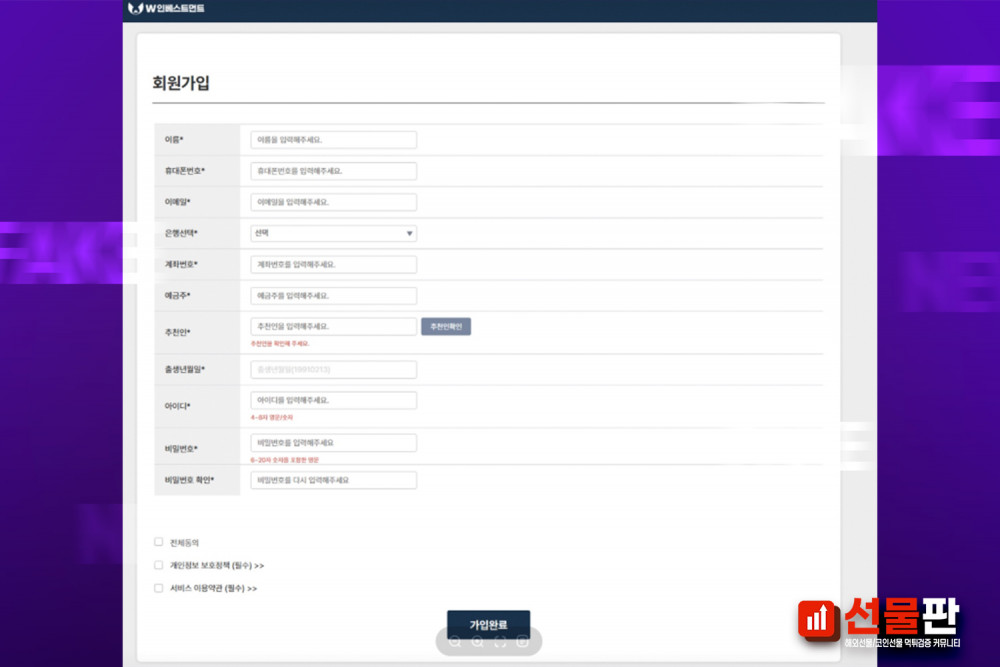Check the 개인정보 보호정책 checkbox
The width and height of the screenshot is (1000, 667).
pos(158,565)
